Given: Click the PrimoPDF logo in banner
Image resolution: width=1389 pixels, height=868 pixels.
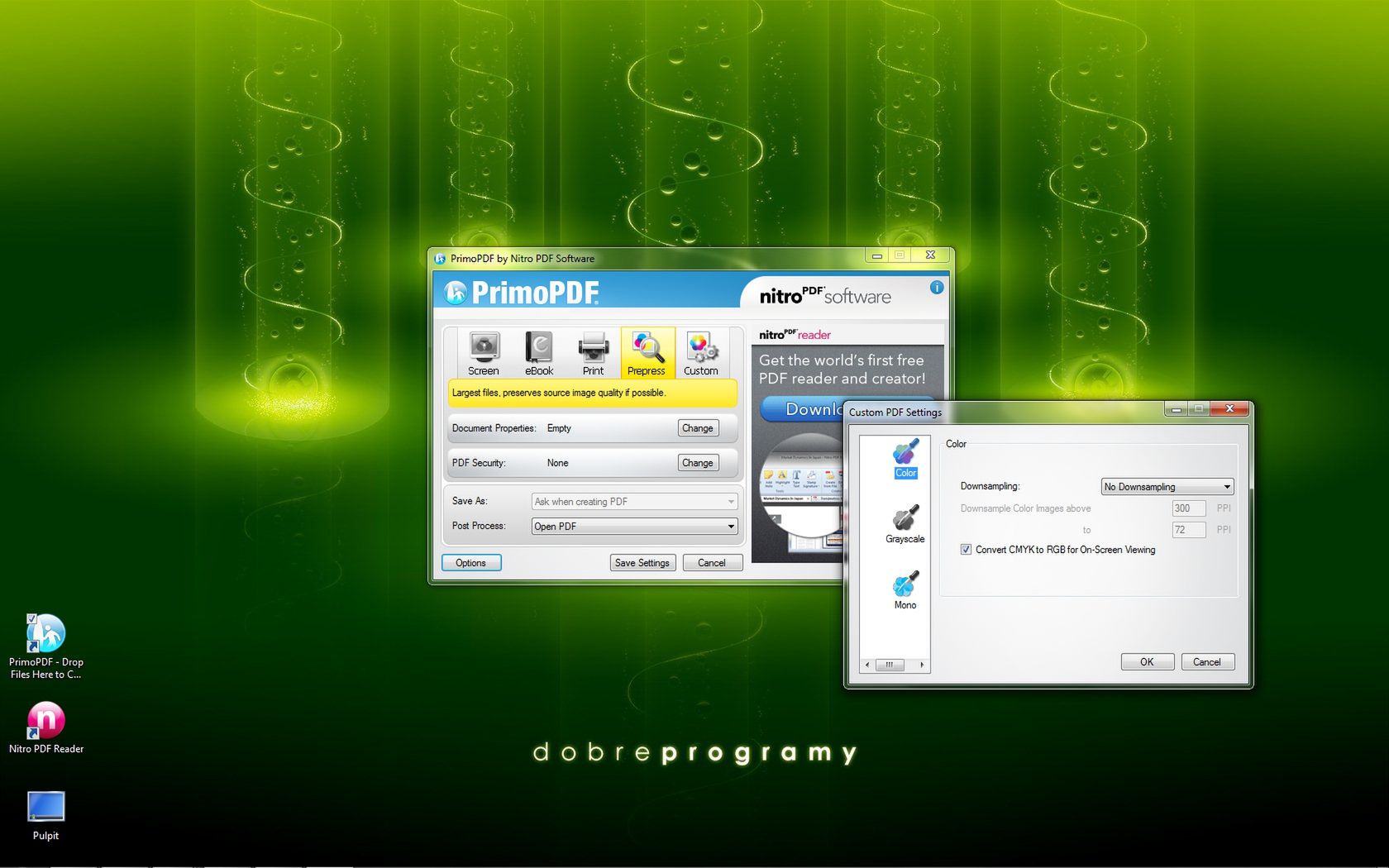Looking at the screenshot, I should tap(522, 292).
